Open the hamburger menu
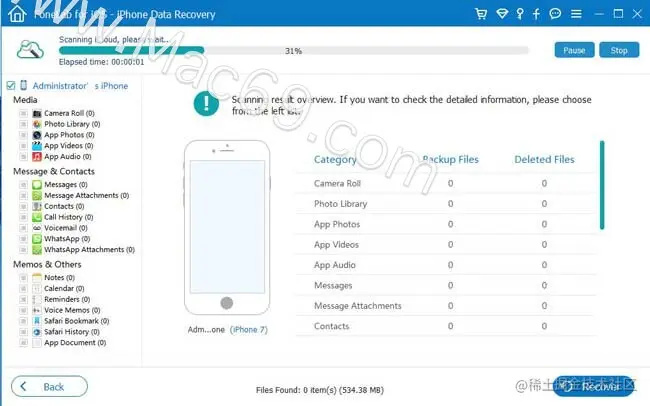Image resolution: width=650 pixels, height=406 pixels. click(576, 14)
